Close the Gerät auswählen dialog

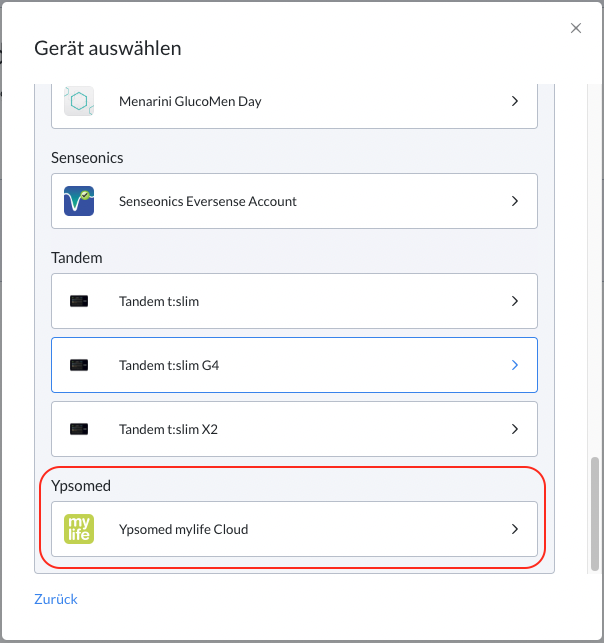coord(576,28)
